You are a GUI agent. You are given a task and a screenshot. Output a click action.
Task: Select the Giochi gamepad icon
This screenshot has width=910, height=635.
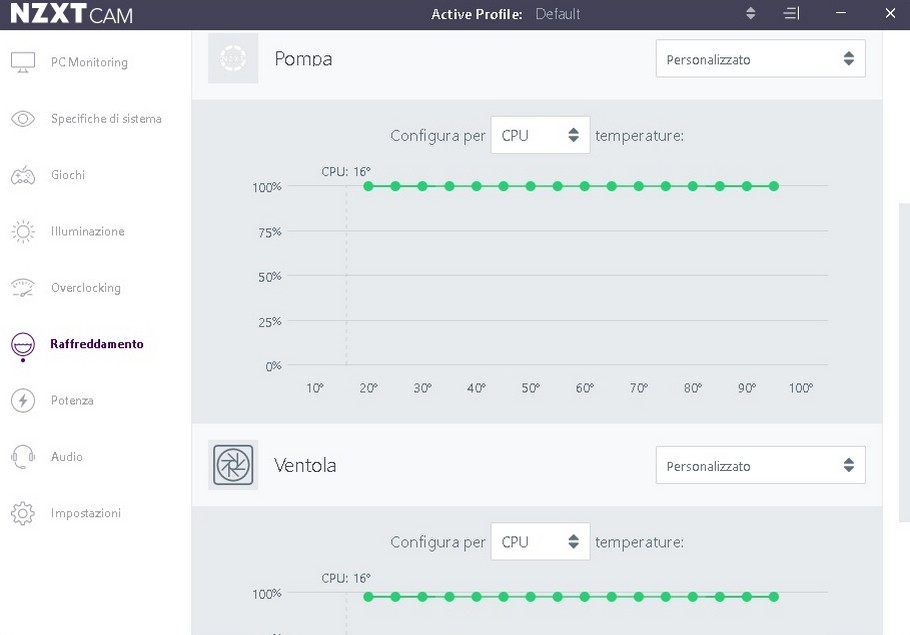[x=23, y=176]
